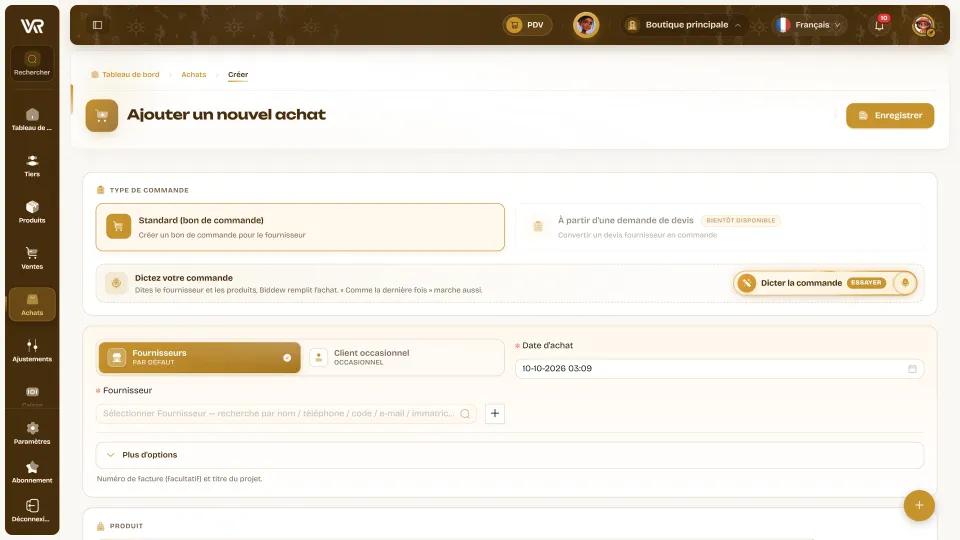Image resolution: width=960 pixels, height=540 pixels.
Task: Click the round assistant avatar in header
Action: point(586,25)
